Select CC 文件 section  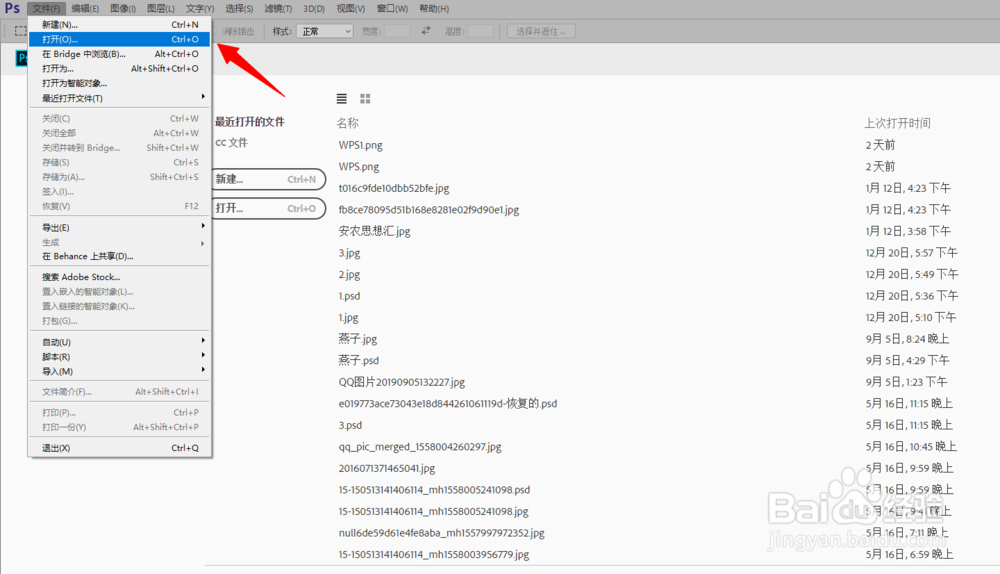tap(232, 143)
